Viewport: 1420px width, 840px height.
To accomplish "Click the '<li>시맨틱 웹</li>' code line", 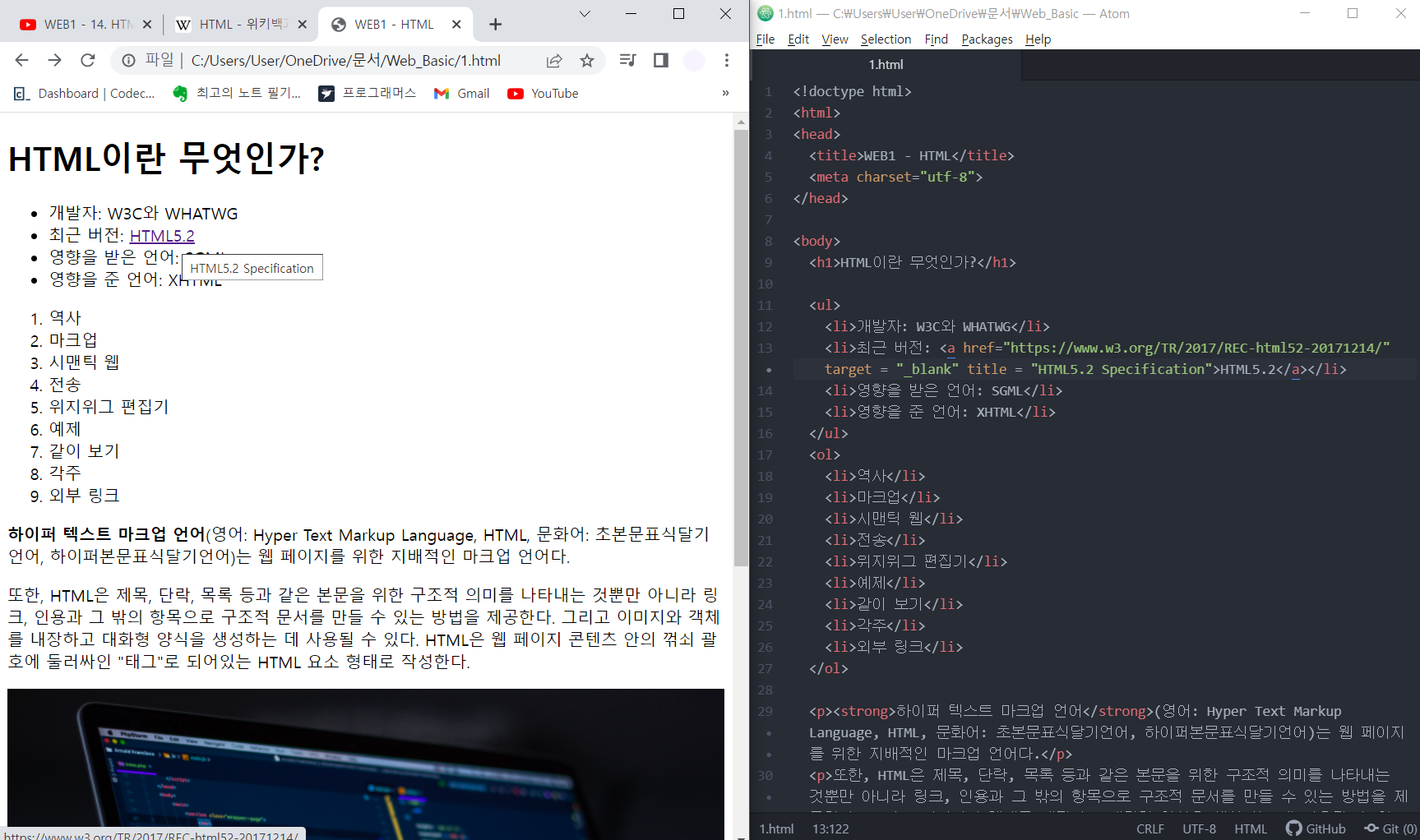I will click(894, 519).
